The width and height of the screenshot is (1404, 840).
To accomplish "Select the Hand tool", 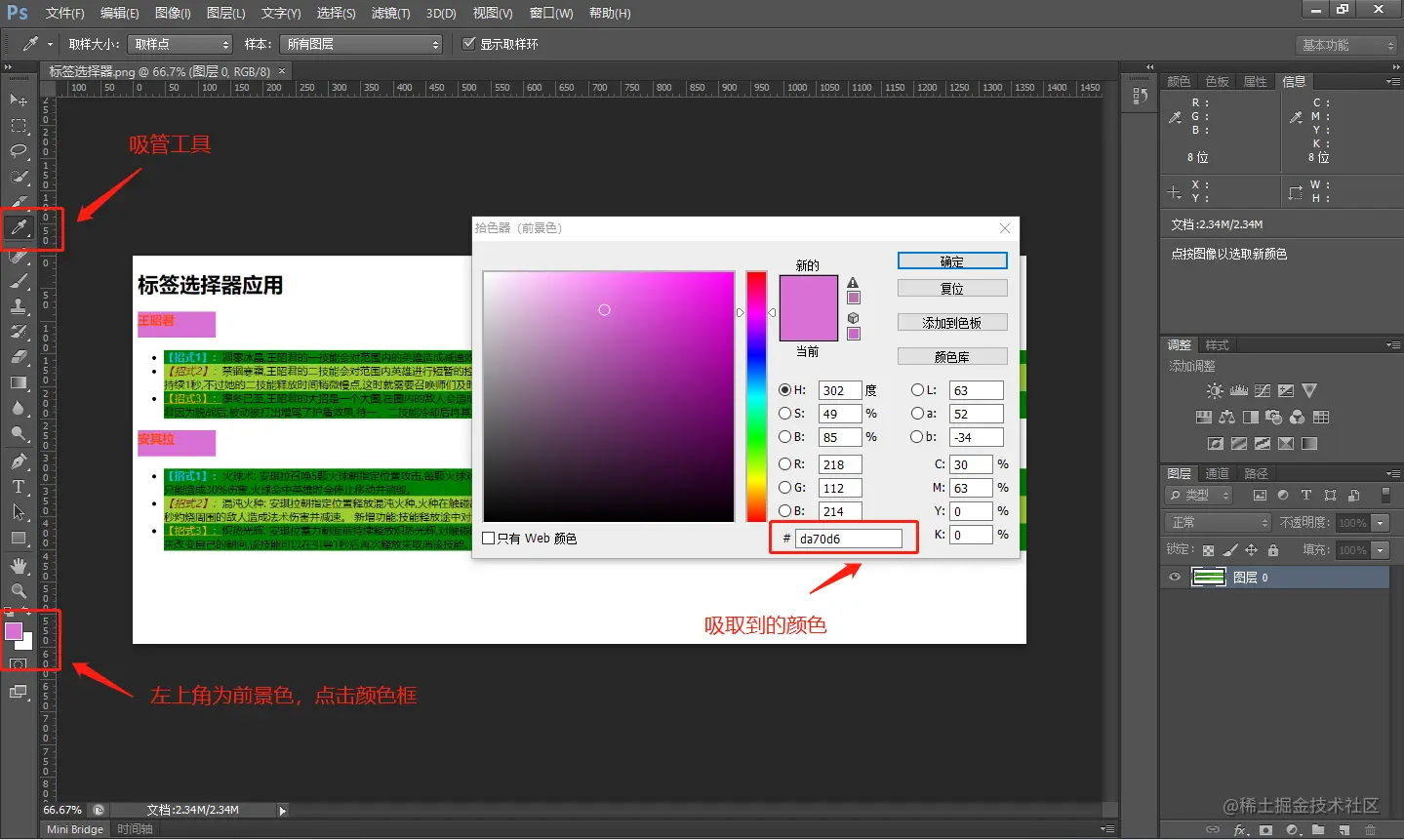I will point(19,566).
